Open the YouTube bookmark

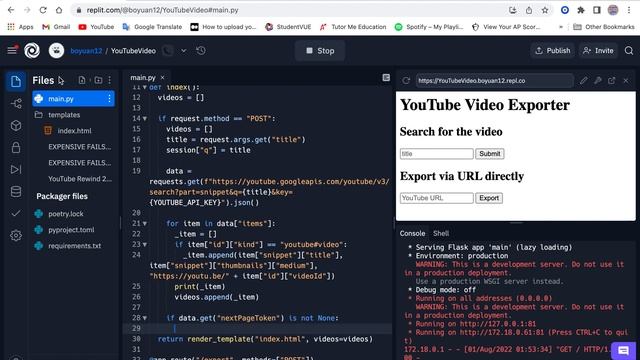[96, 27]
